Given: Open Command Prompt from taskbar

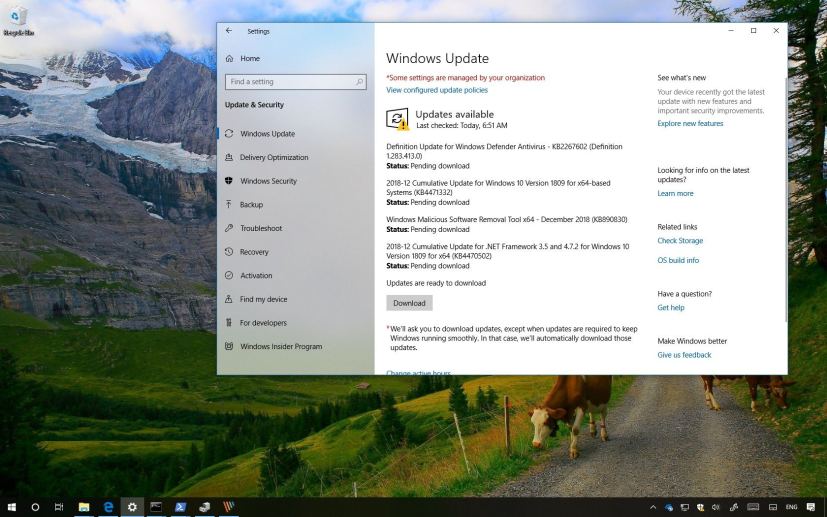Looking at the screenshot, I should tap(156, 507).
